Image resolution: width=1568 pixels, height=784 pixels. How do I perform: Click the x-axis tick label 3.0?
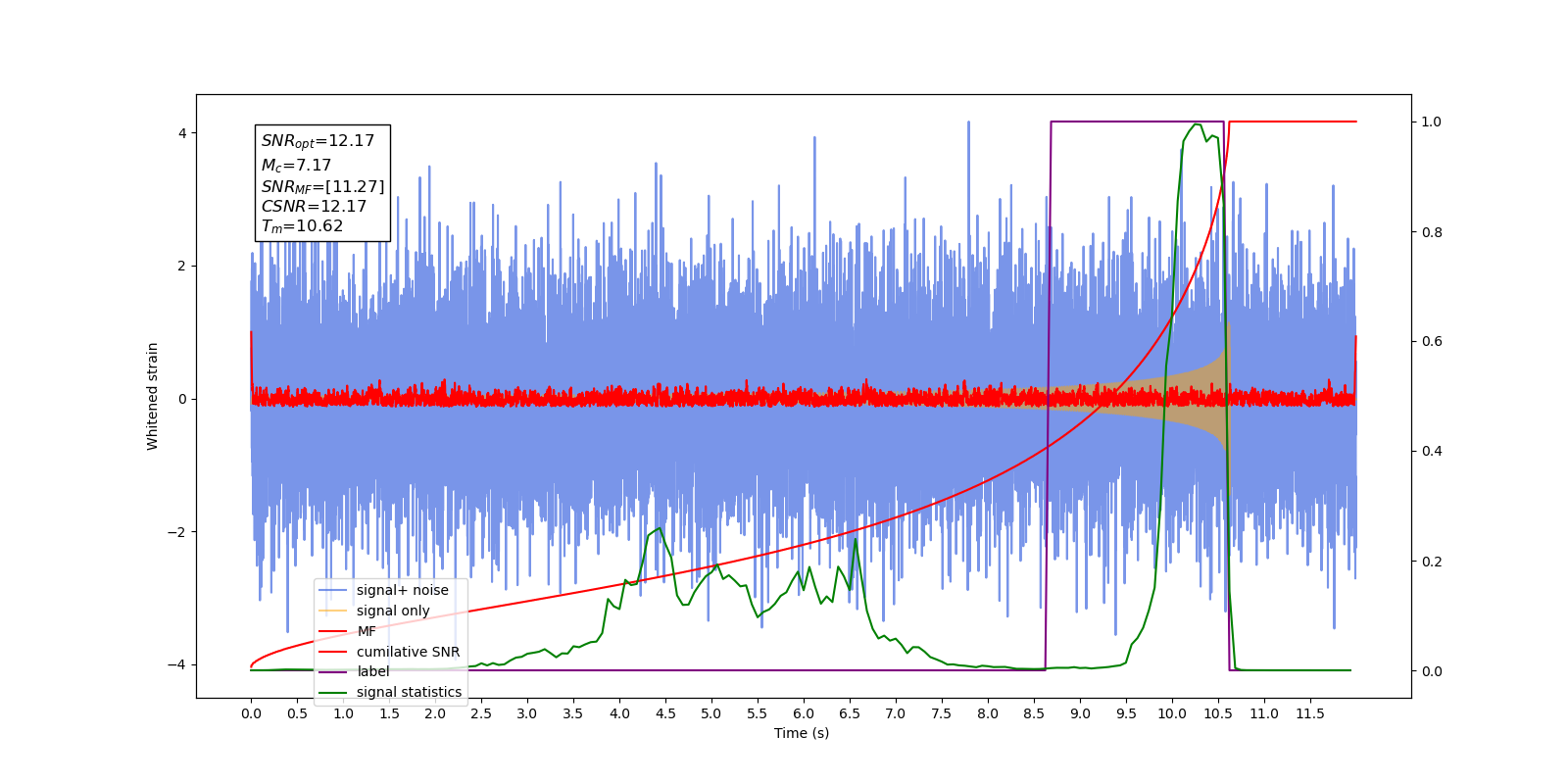527,713
